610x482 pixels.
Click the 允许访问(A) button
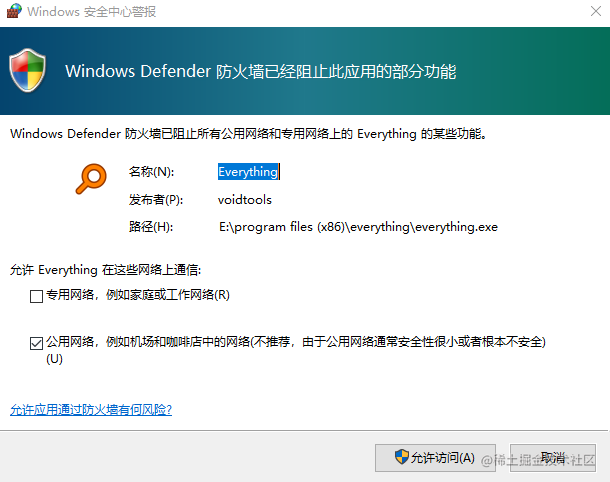(435, 458)
